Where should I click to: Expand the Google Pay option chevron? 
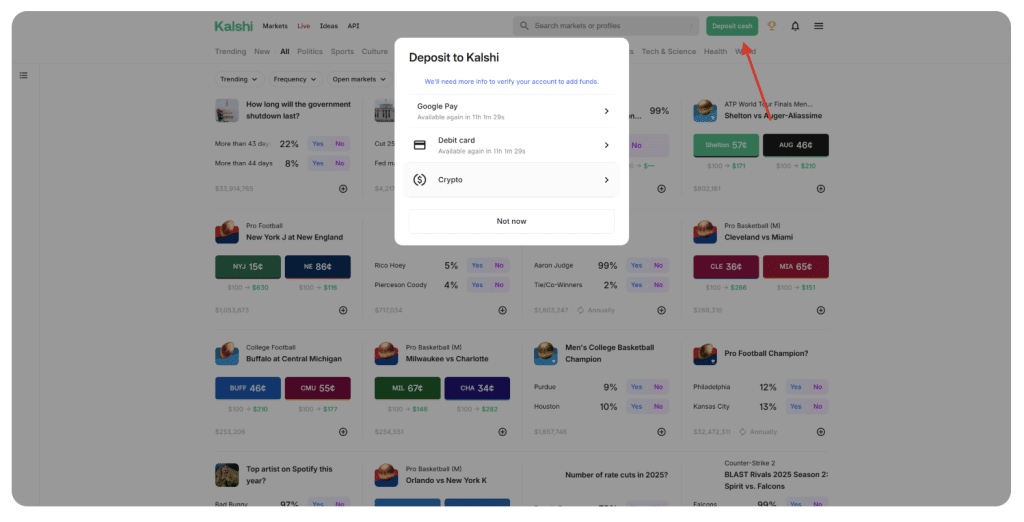coord(606,111)
